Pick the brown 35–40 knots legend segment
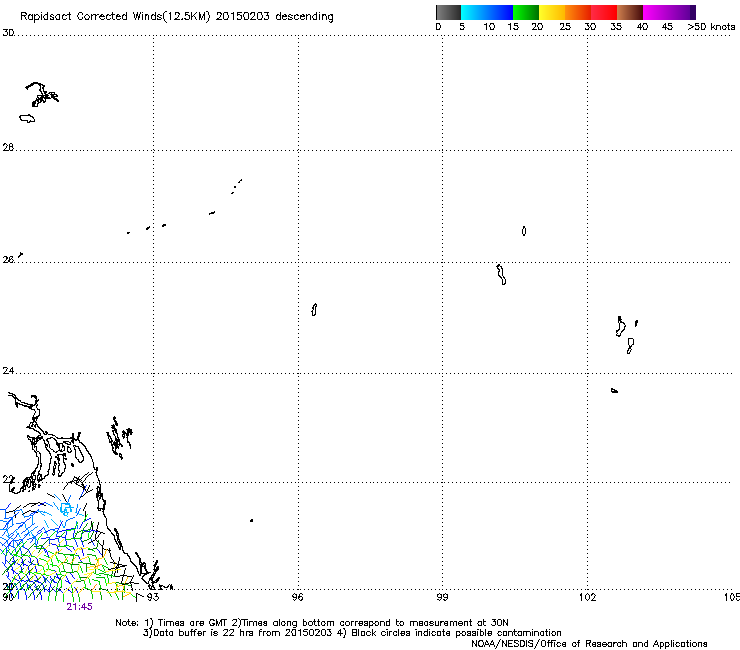This screenshot has height=650, width=740. click(630, 12)
